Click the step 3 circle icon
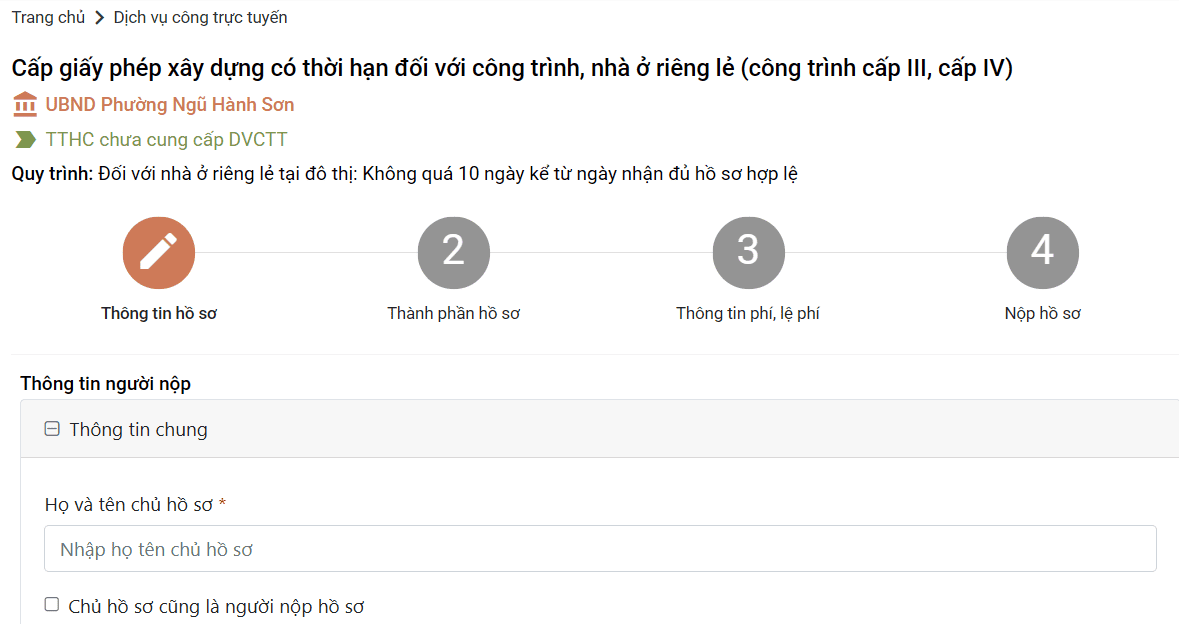 pyautogui.click(x=748, y=252)
